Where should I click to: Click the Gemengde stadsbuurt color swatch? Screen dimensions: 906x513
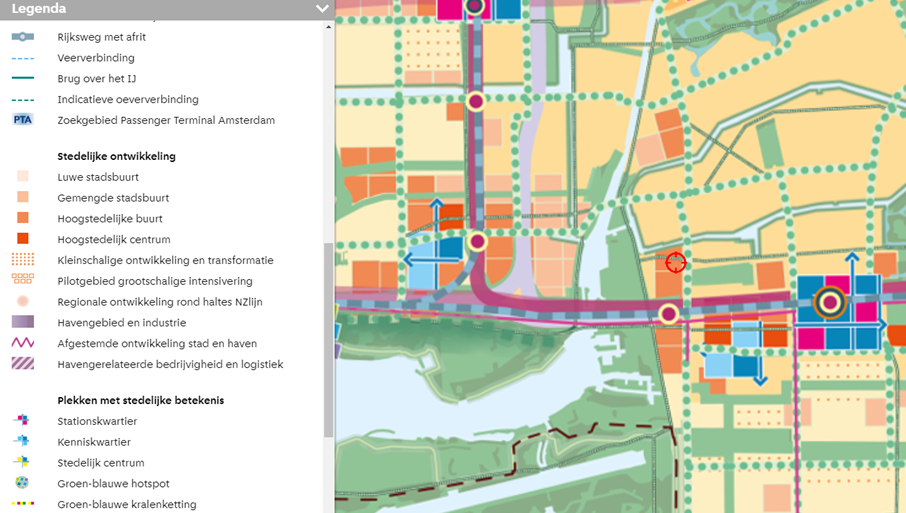23,197
